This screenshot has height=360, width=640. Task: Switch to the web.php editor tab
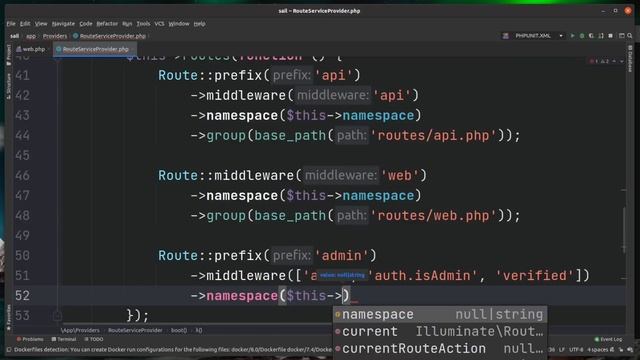(31, 49)
